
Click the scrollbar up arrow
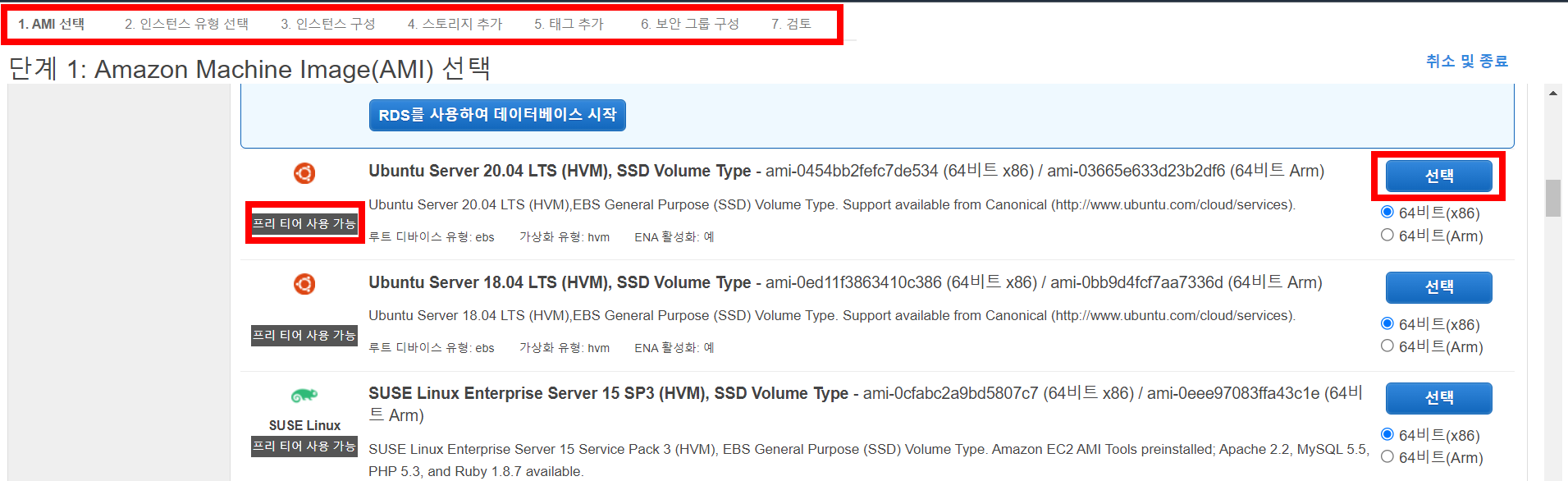click(1552, 94)
